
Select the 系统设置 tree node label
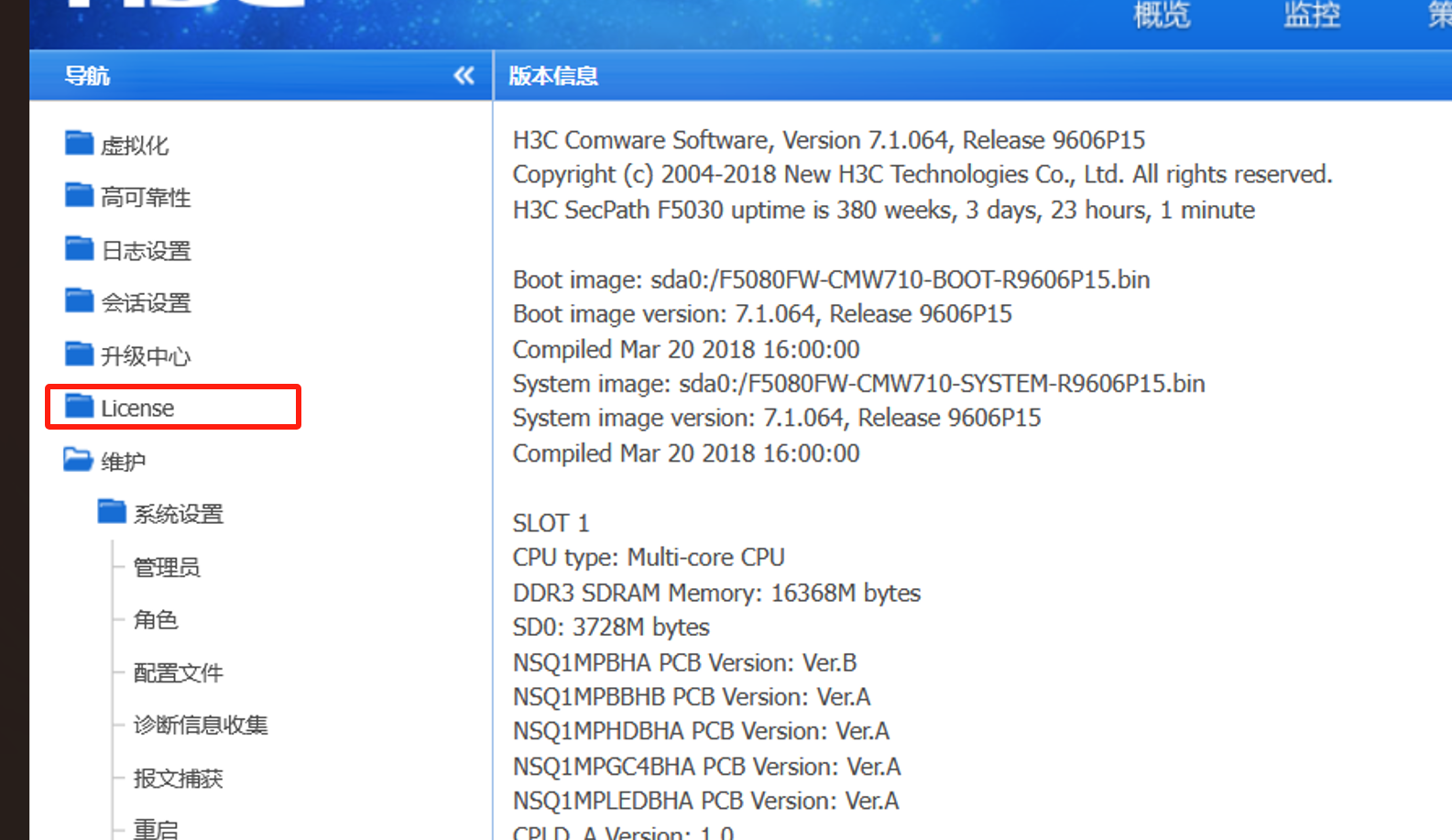(x=179, y=514)
